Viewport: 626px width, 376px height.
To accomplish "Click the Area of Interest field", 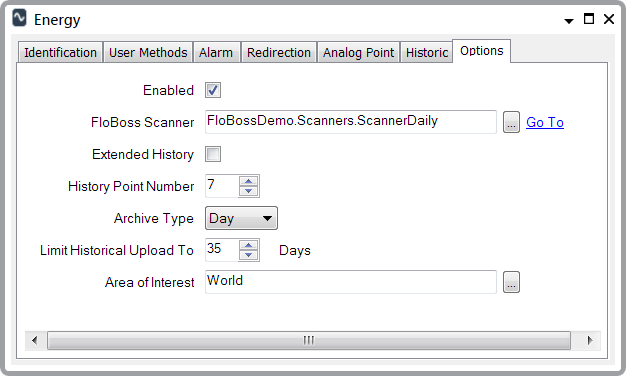I will pyautogui.click(x=351, y=282).
